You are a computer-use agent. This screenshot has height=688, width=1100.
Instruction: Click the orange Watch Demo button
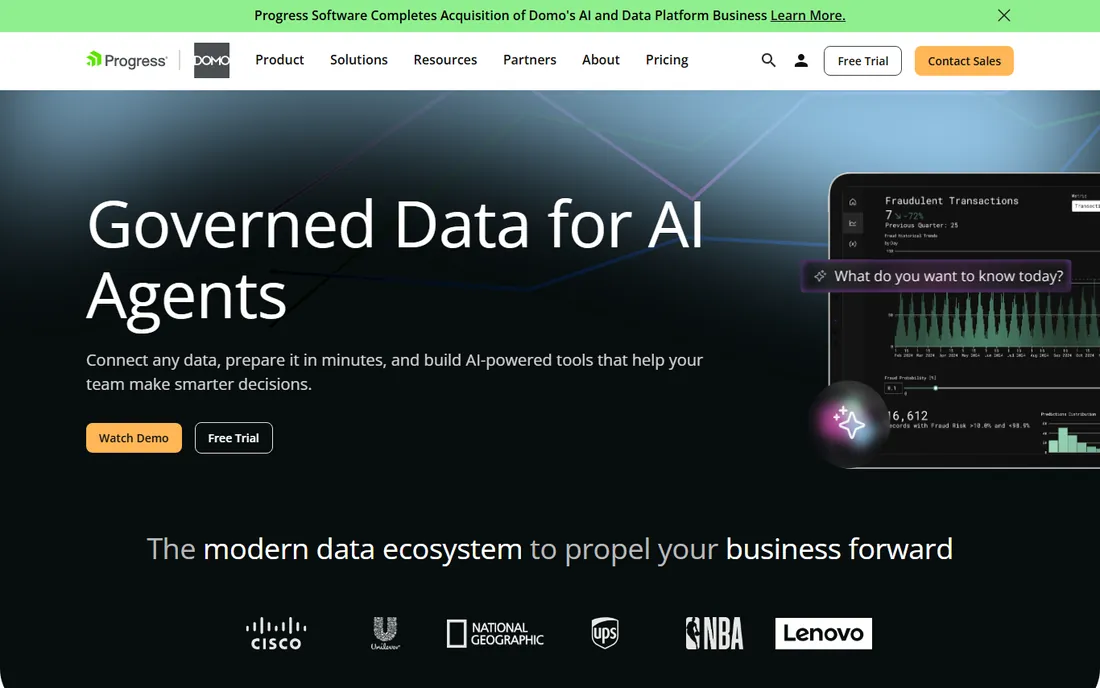tap(134, 438)
